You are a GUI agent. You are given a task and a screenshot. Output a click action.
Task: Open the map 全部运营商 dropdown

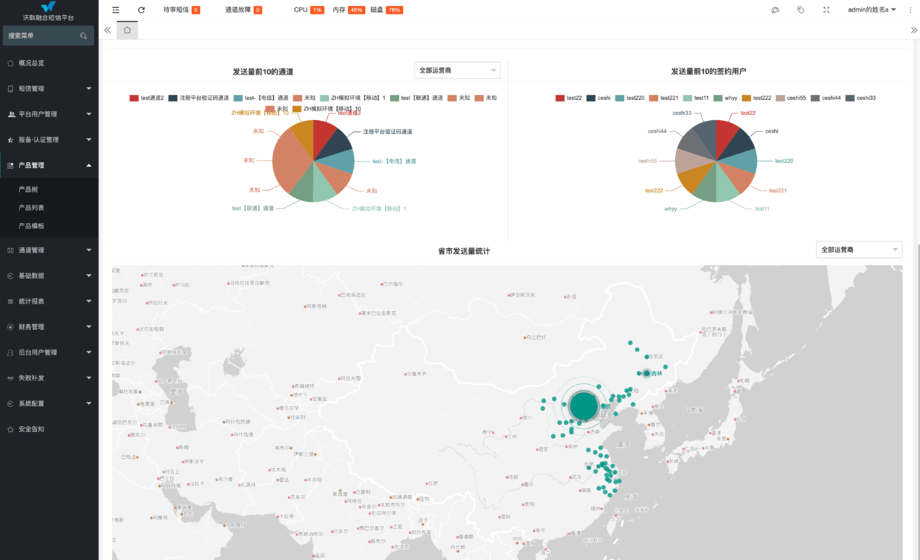[859, 250]
